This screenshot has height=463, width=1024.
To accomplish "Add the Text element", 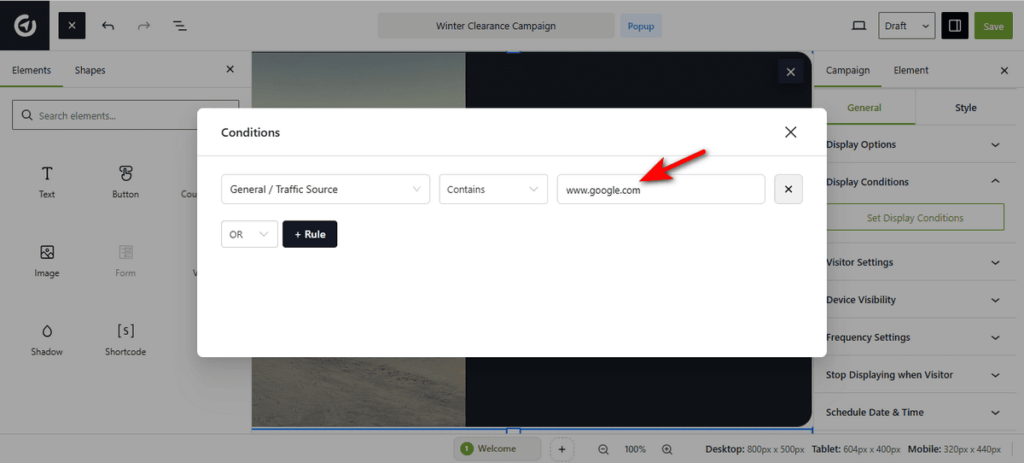I will pos(47,182).
